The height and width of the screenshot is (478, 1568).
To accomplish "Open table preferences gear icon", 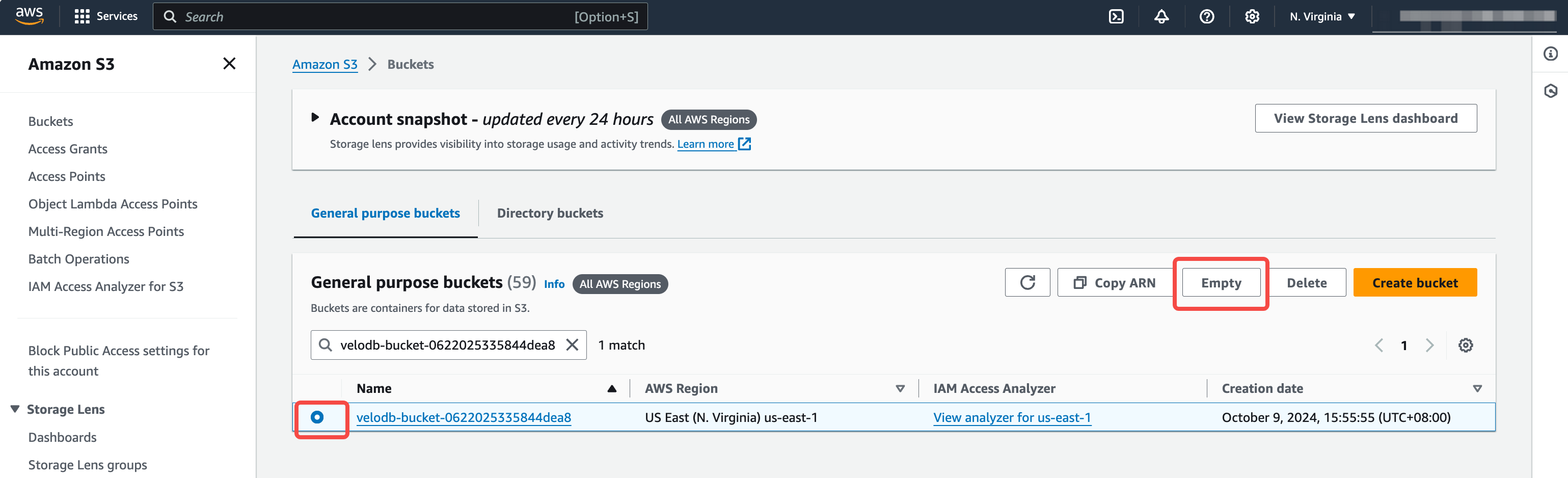I will click(x=1465, y=346).
